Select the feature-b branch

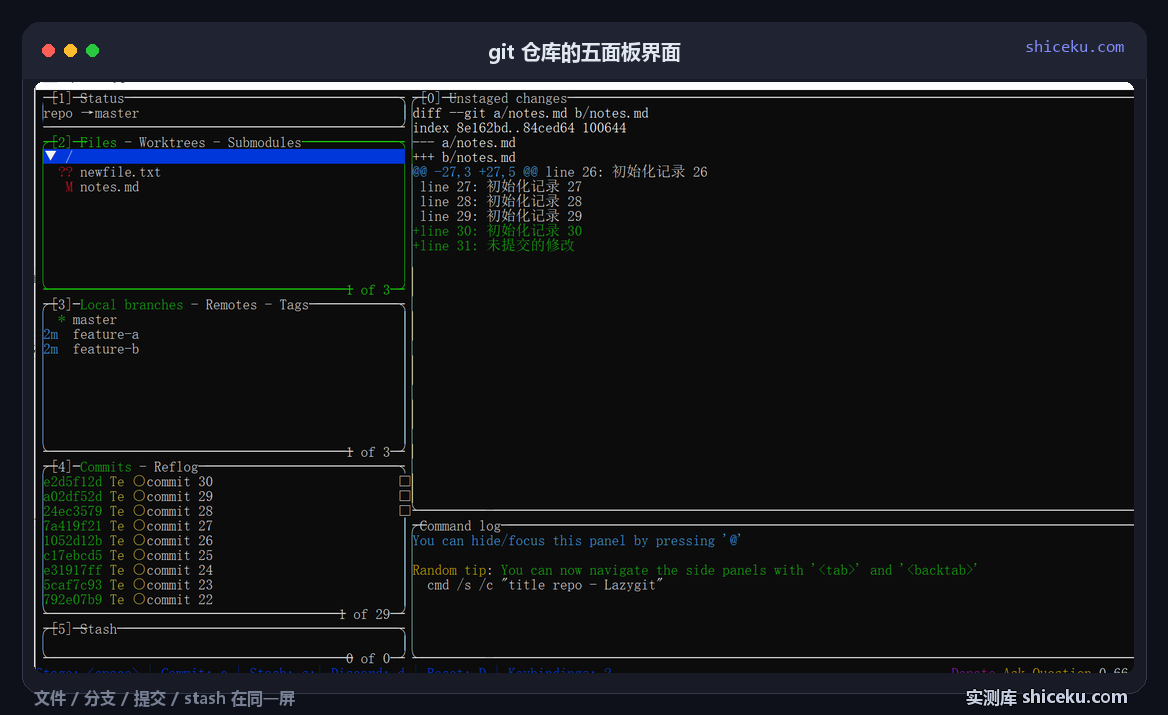106,349
